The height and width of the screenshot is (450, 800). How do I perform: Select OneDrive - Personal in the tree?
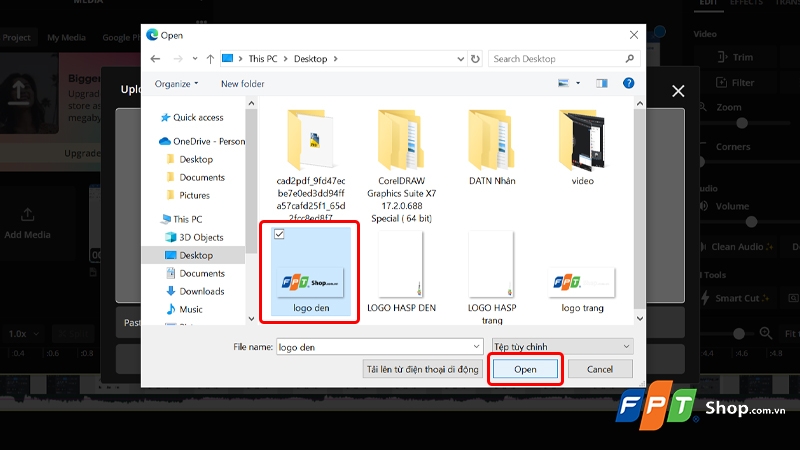click(x=202, y=141)
